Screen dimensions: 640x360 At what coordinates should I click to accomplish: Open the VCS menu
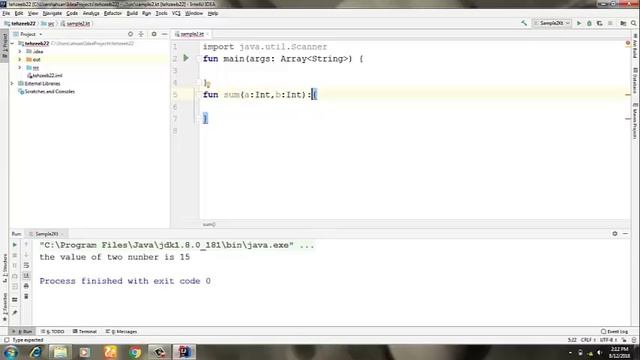(176, 13)
